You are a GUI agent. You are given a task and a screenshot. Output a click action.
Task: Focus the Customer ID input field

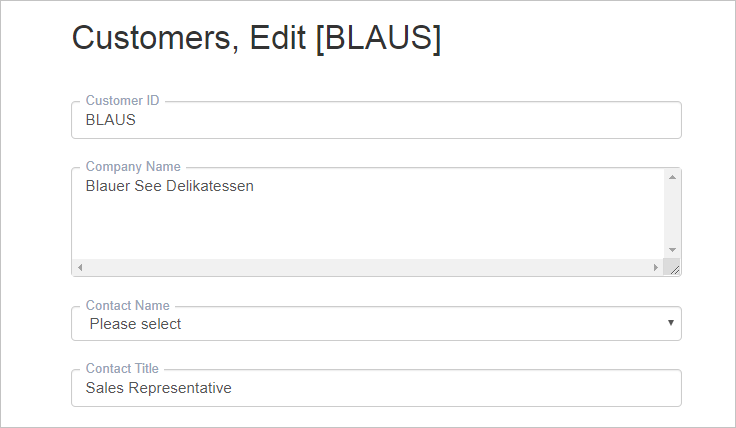376,120
